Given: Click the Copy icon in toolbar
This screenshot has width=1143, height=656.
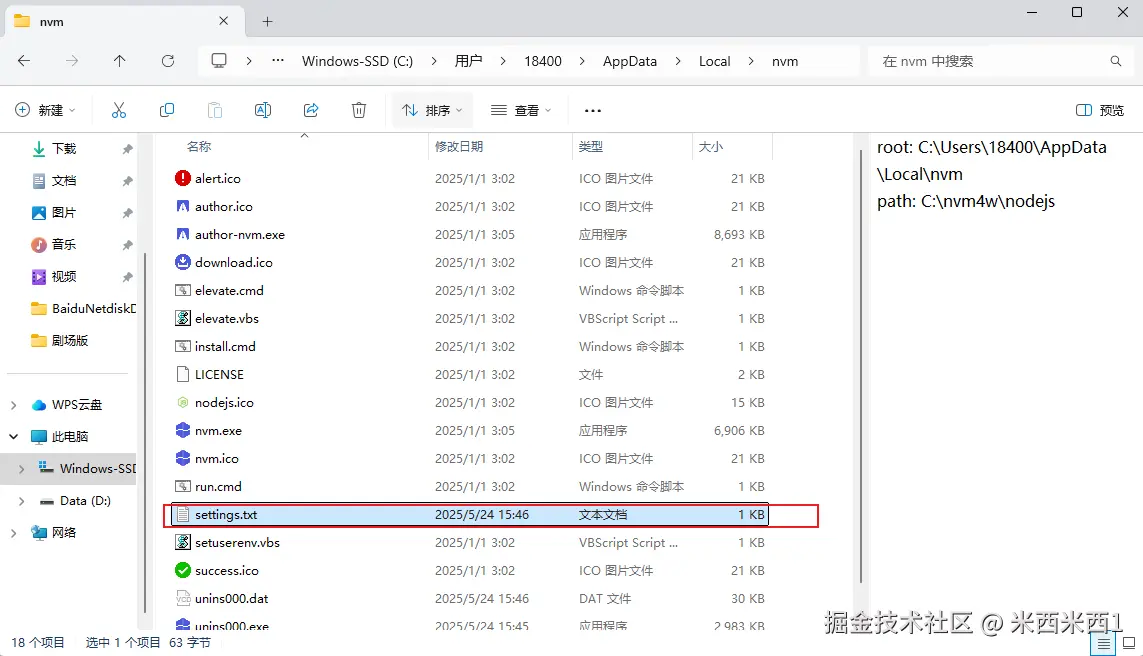Looking at the screenshot, I should pyautogui.click(x=167, y=110).
